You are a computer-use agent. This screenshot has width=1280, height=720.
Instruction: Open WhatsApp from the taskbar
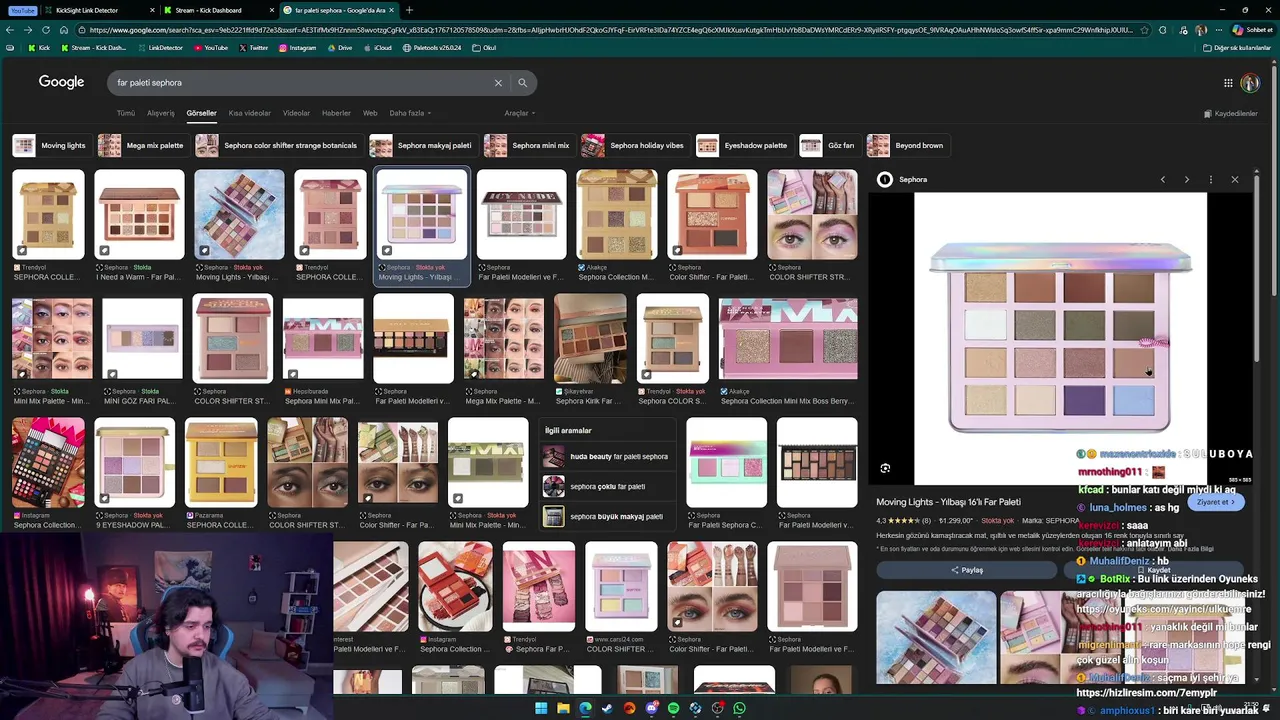(x=739, y=708)
